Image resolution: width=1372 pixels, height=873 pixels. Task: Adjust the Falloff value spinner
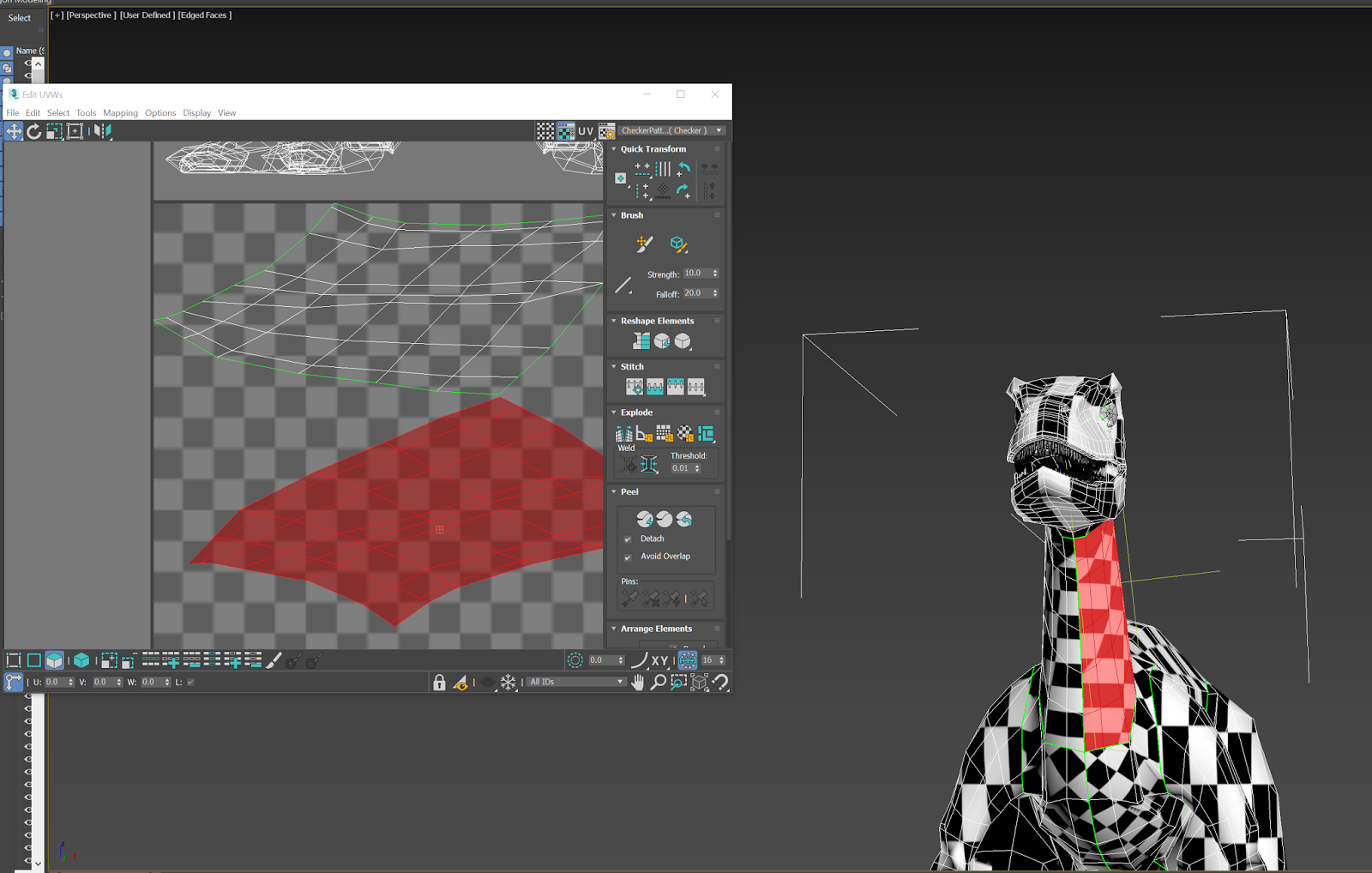coord(714,292)
